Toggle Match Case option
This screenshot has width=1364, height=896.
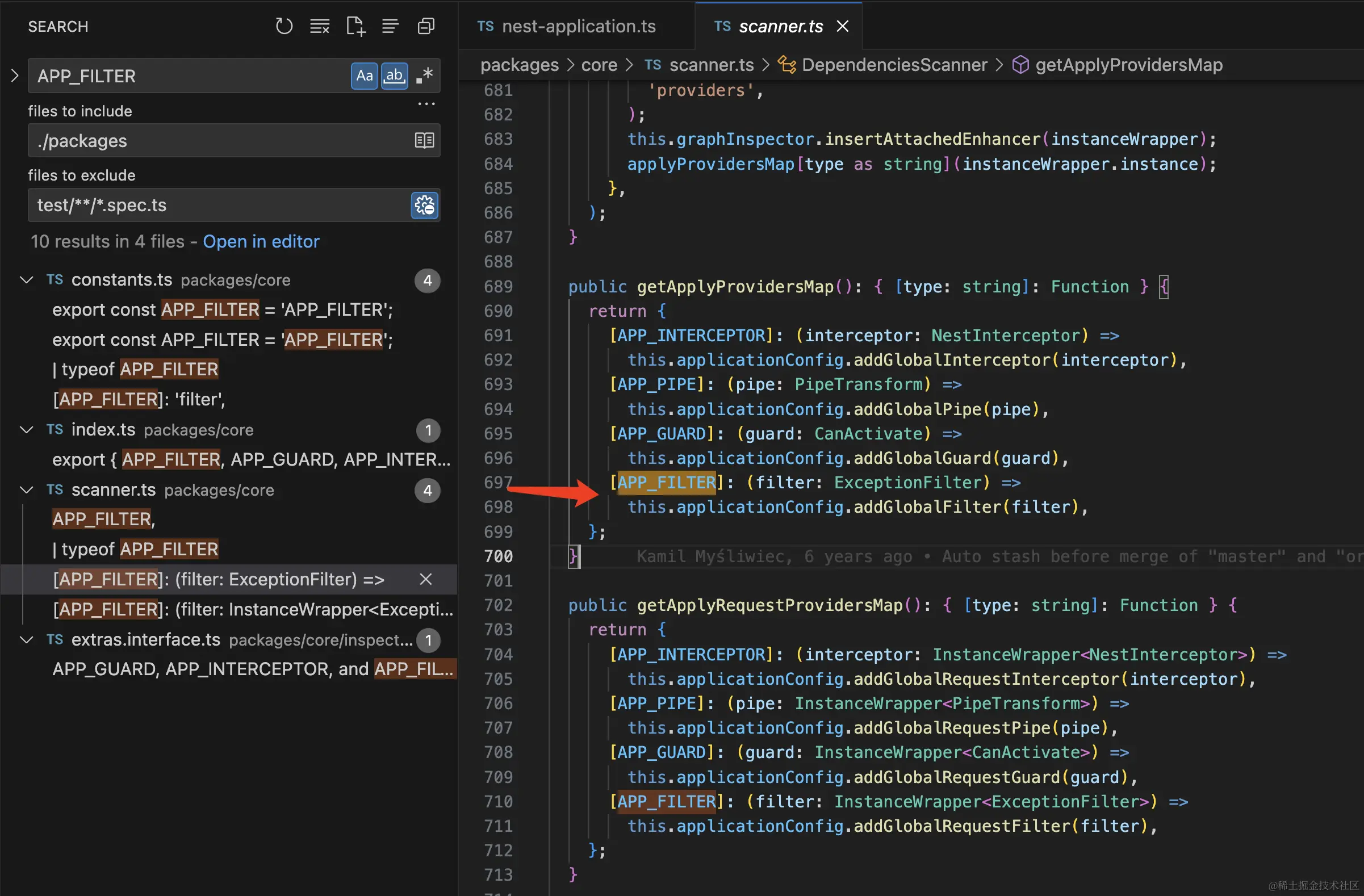pyautogui.click(x=365, y=76)
